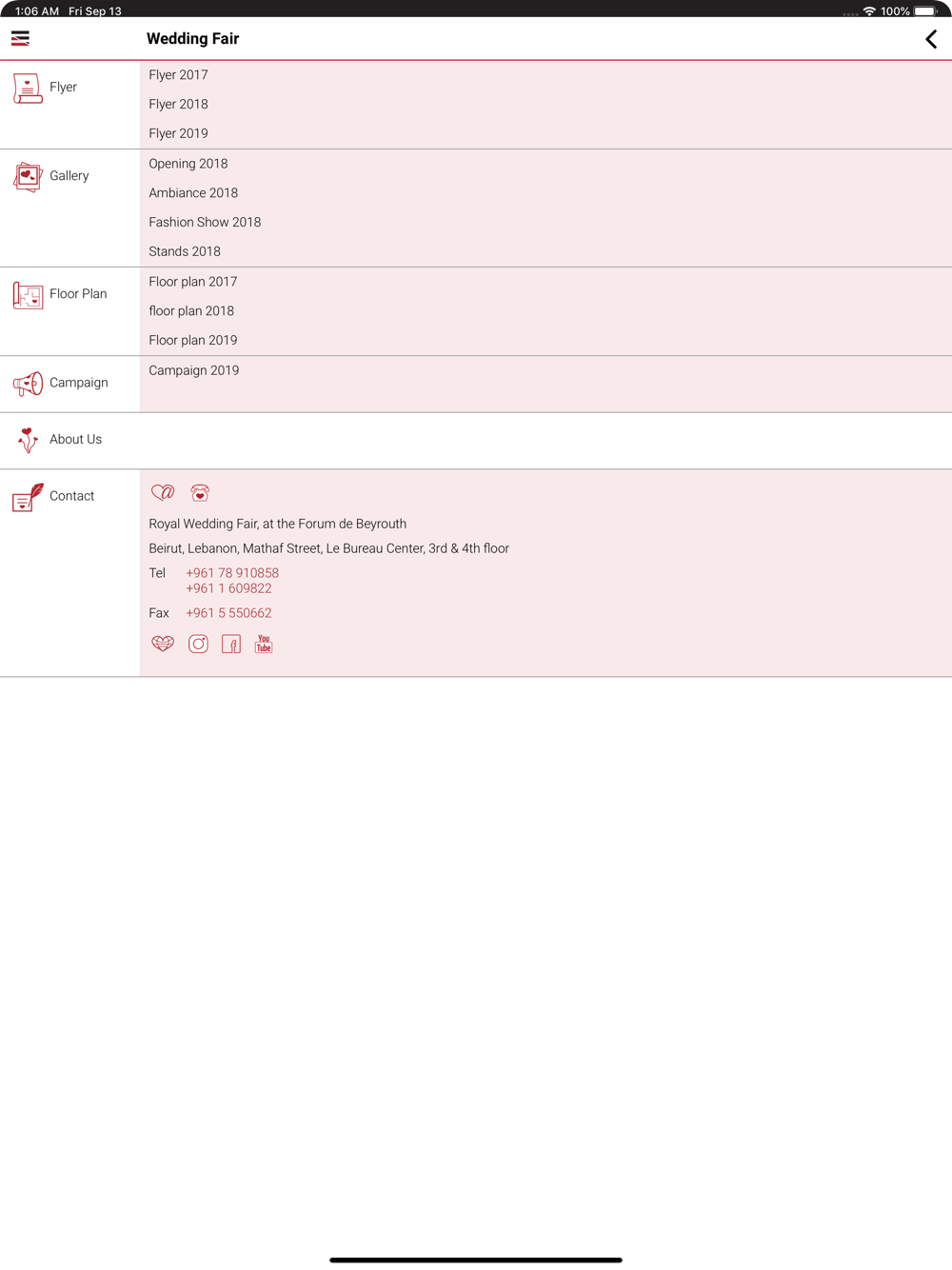Open the Facebook icon

click(231, 645)
